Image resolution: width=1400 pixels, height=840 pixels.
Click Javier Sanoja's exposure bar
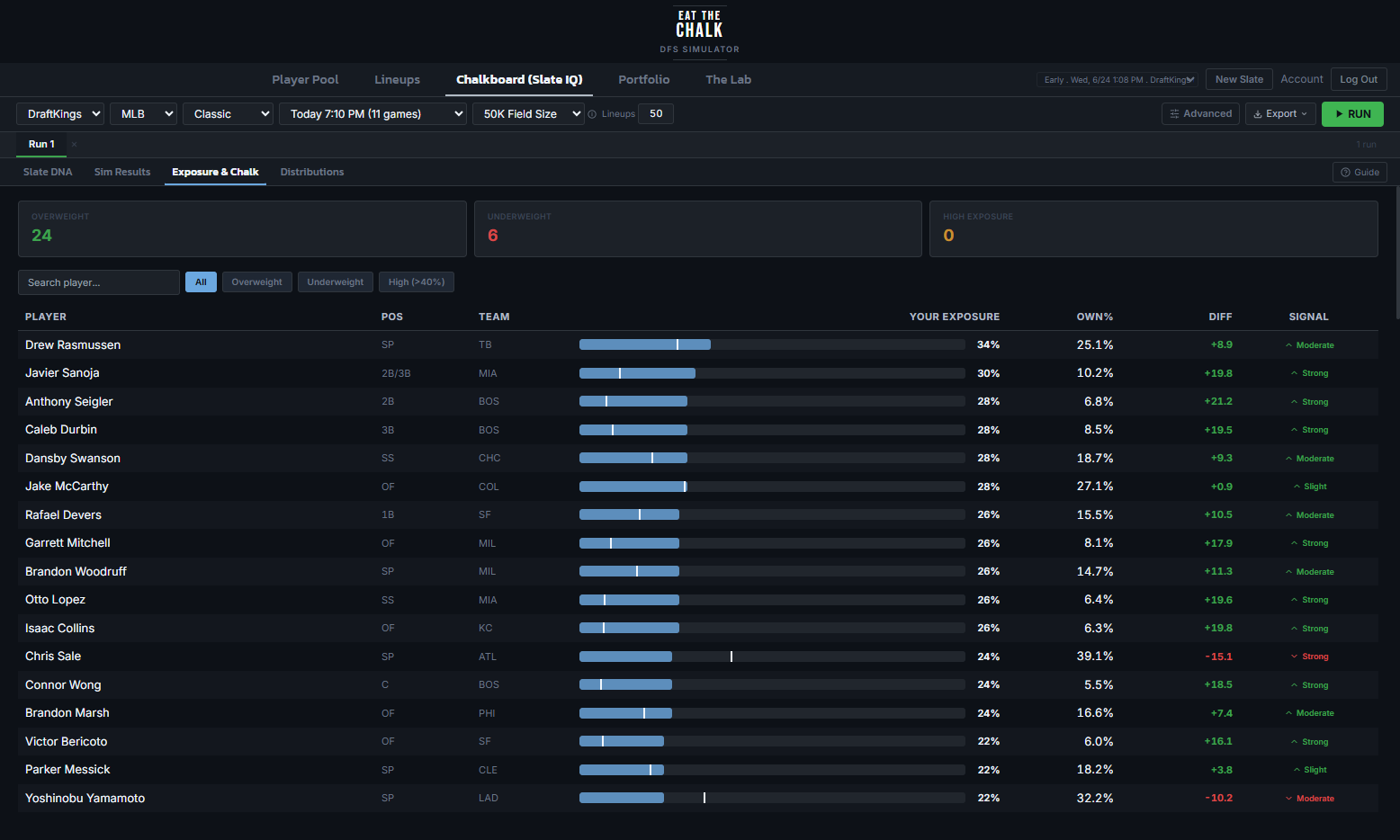point(772,373)
